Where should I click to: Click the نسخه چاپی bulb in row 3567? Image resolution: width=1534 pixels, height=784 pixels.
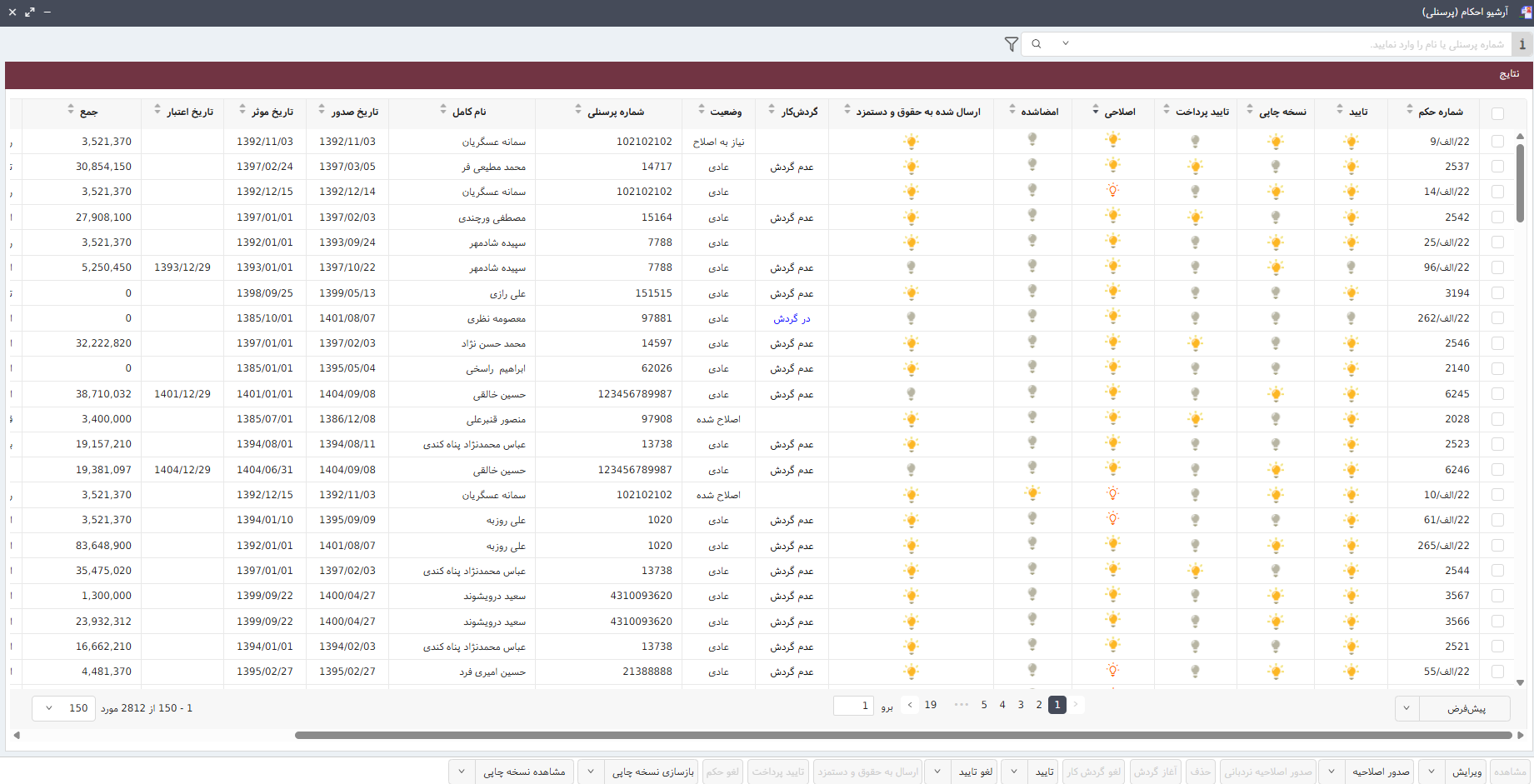[1275, 596]
